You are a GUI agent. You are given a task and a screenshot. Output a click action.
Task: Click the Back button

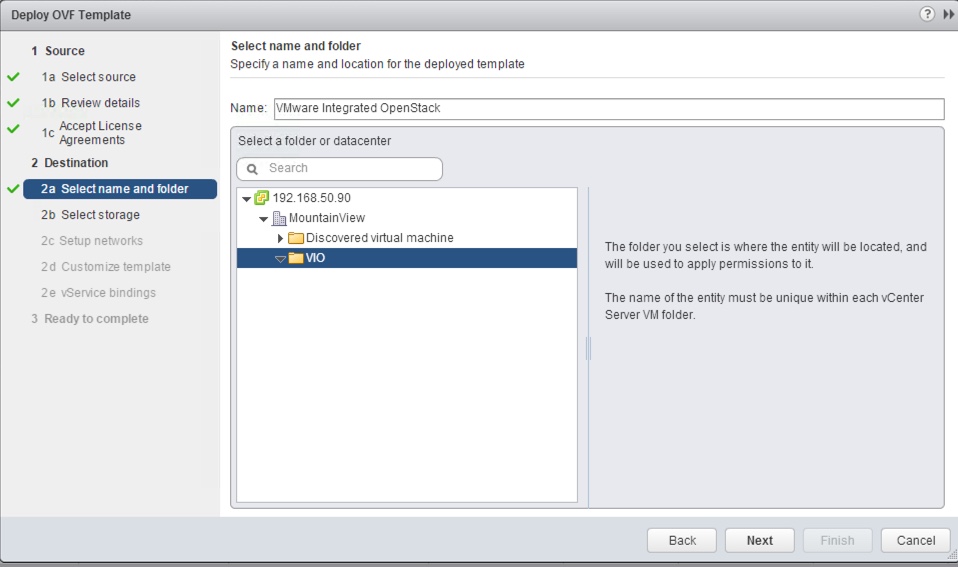click(x=682, y=540)
